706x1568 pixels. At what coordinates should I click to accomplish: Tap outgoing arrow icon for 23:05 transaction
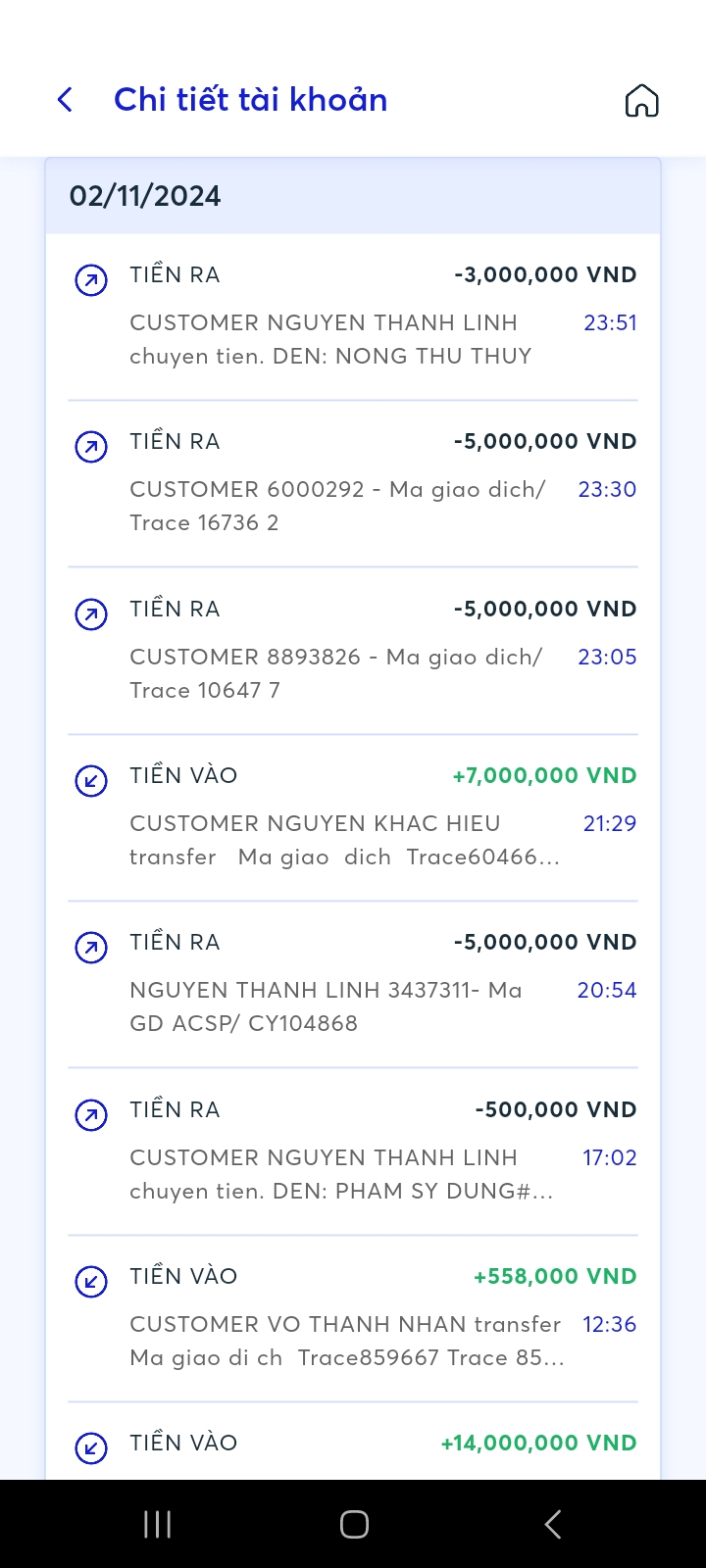click(x=91, y=615)
